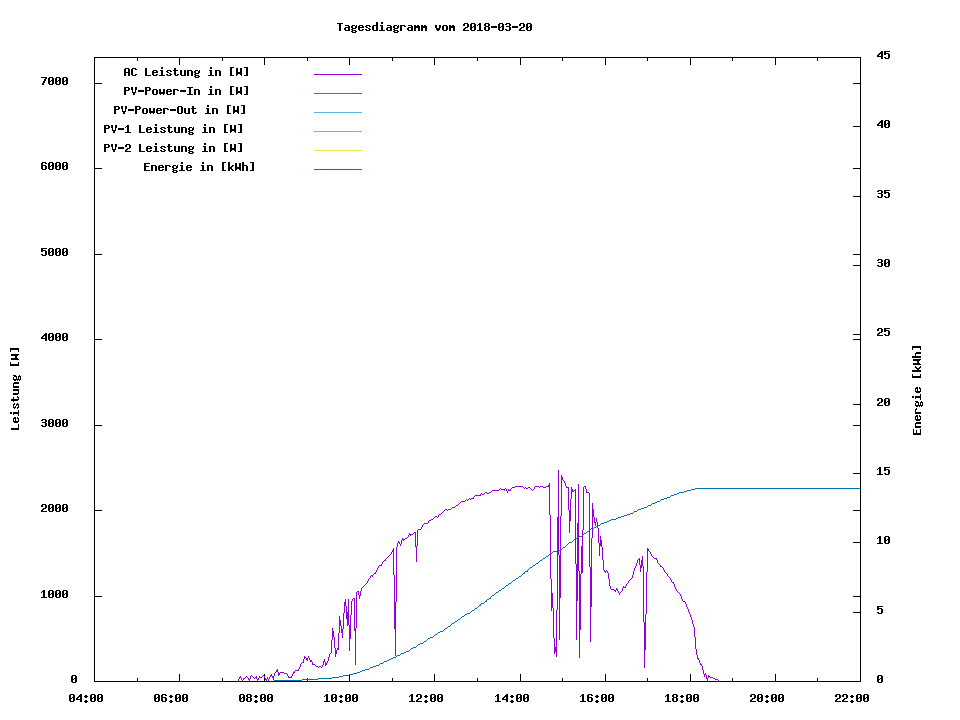Click the vertical Leistung [W] axis title
This screenshot has width=960, height=720.
click(x=15, y=389)
